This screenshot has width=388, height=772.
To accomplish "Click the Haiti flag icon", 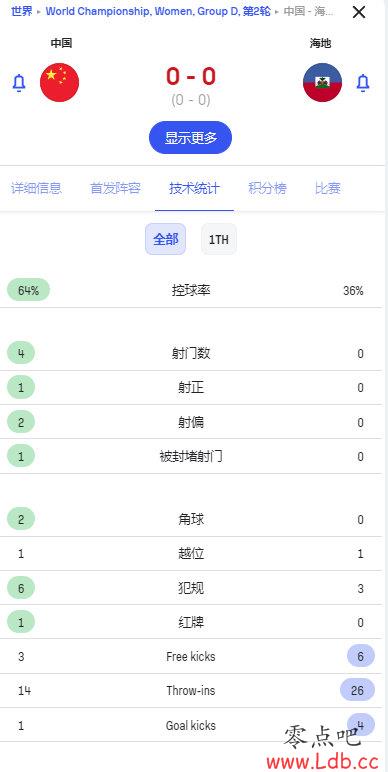I will (x=323, y=82).
